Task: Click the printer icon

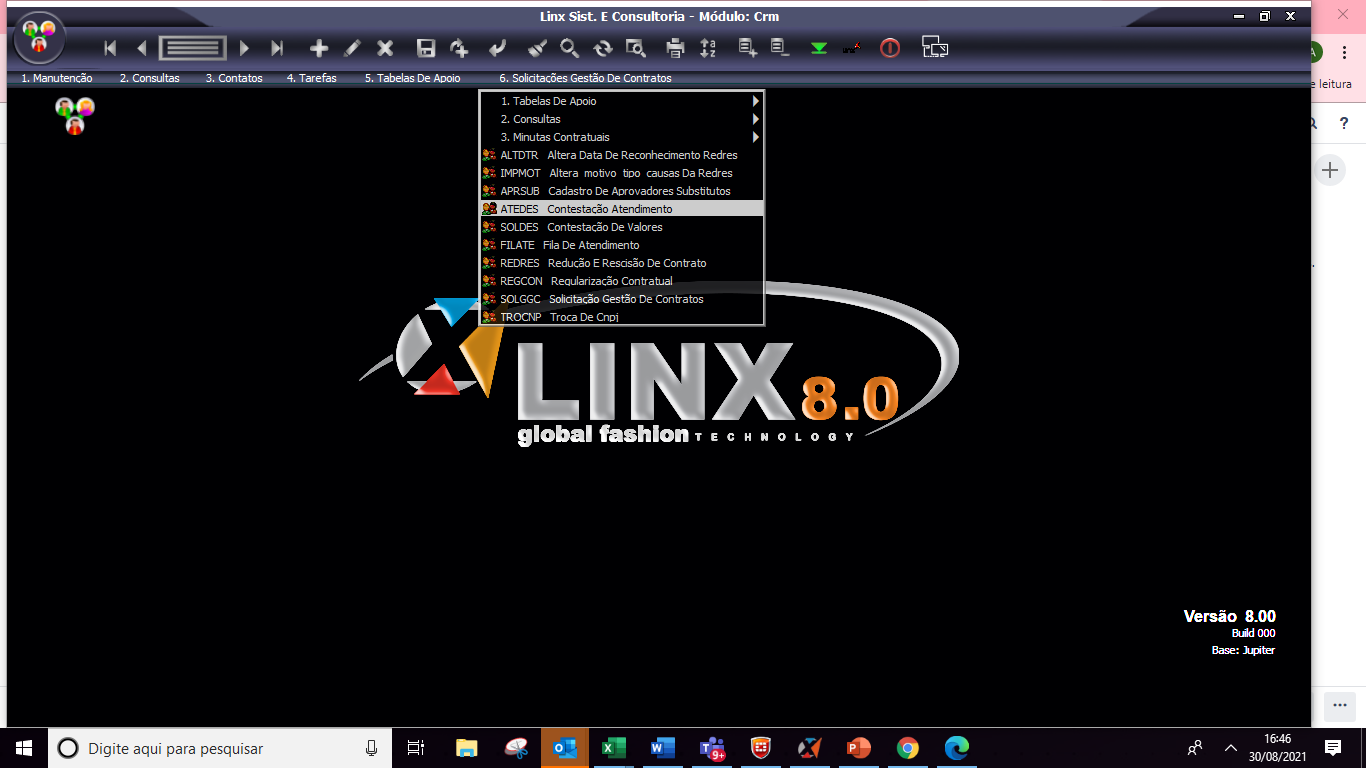Action: pyautogui.click(x=676, y=48)
